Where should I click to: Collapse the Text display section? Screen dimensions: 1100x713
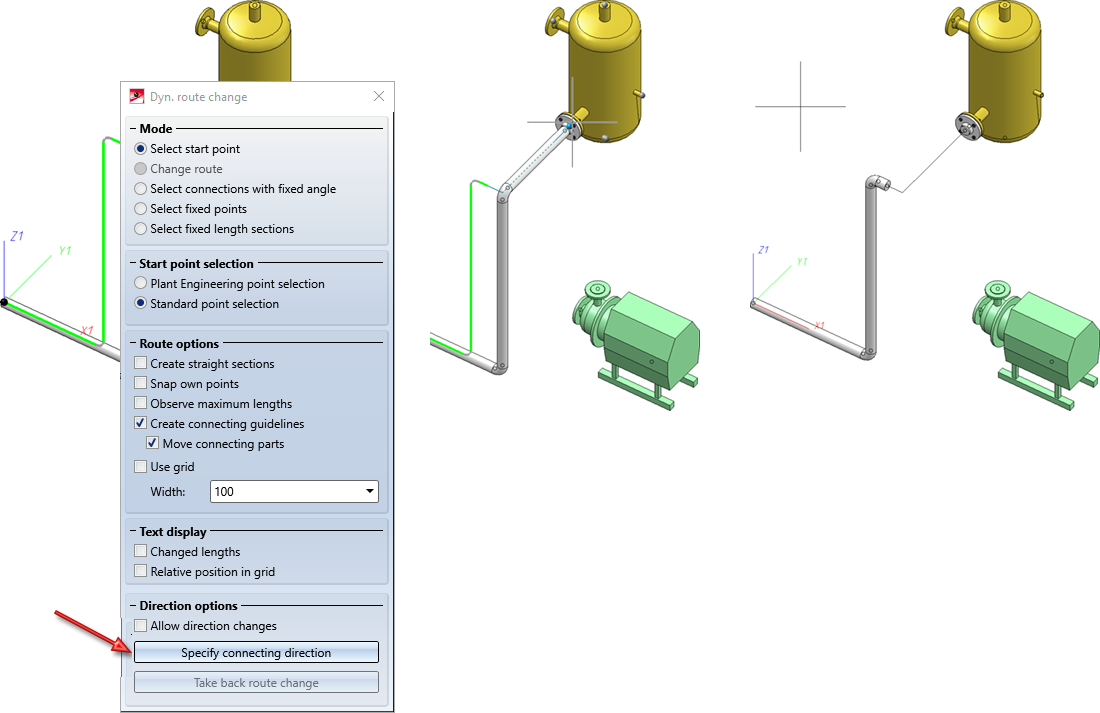pyautogui.click(x=133, y=532)
